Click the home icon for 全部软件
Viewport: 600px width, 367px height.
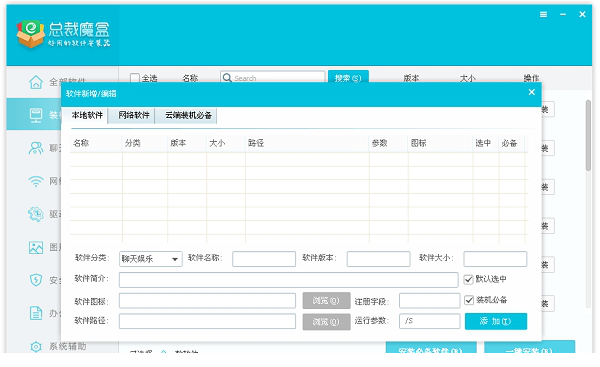pyautogui.click(x=36, y=82)
